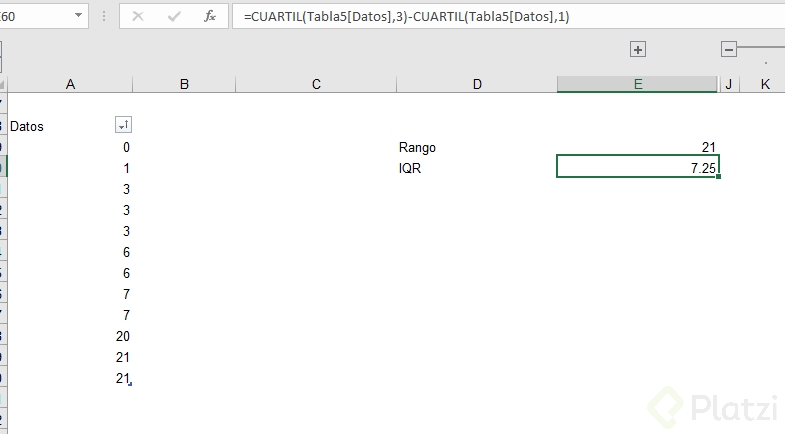Open the Name Box dropdown arrow
Screen dimensions: 785x434
click(x=78, y=16)
